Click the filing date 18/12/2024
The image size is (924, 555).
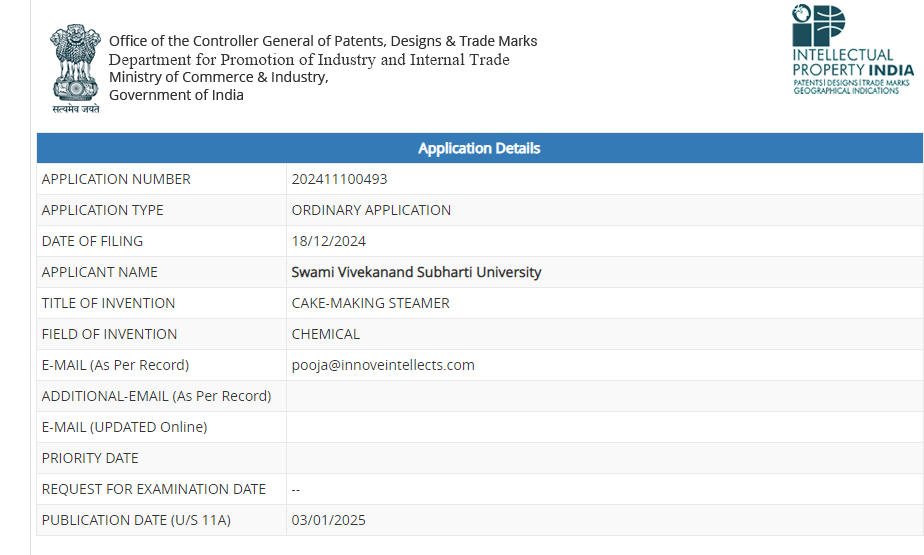click(329, 241)
